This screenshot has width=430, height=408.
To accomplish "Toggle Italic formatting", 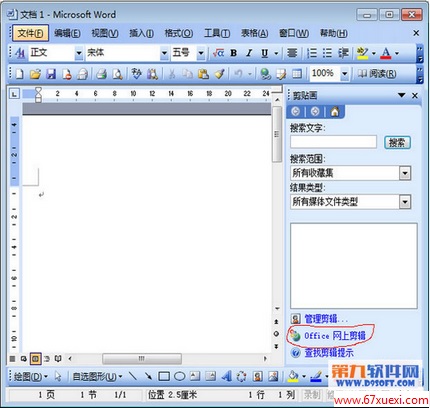I will pyautogui.click(x=249, y=53).
